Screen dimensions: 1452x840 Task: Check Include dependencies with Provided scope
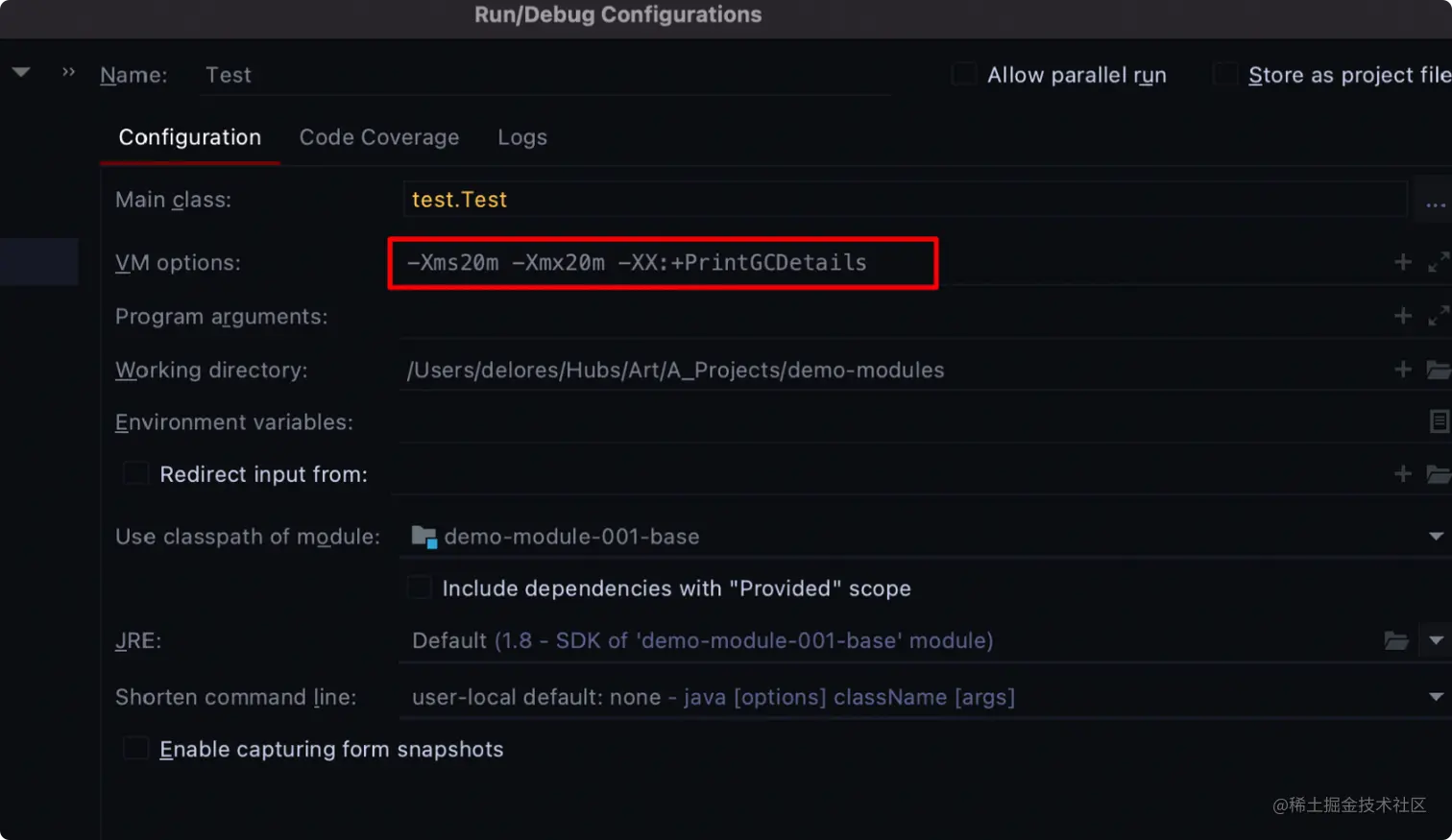tap(420, 588)
